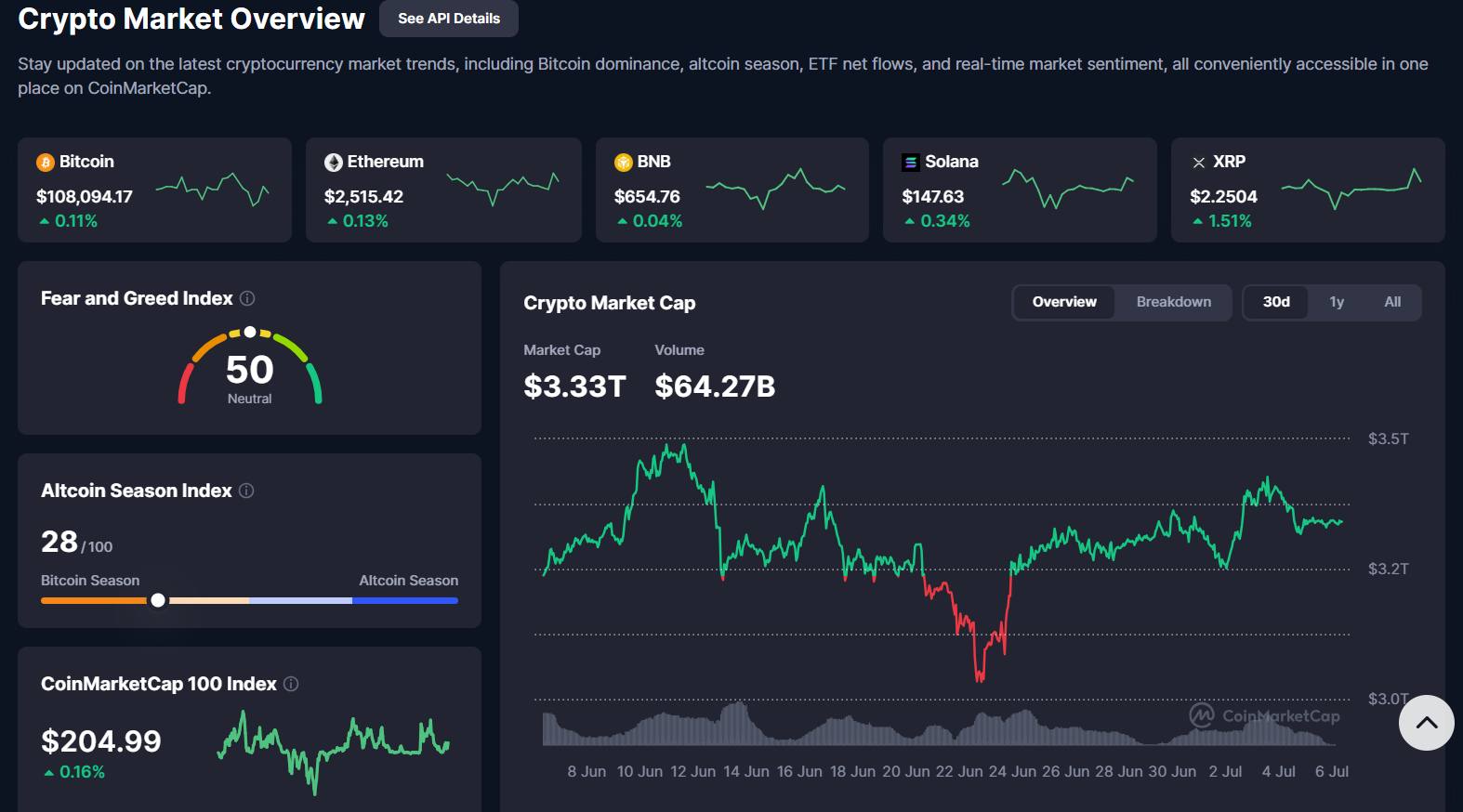This screenshot has height=812, width=1463.
Task: Click the BNB logo icon
Action: [x=624, y=163]
